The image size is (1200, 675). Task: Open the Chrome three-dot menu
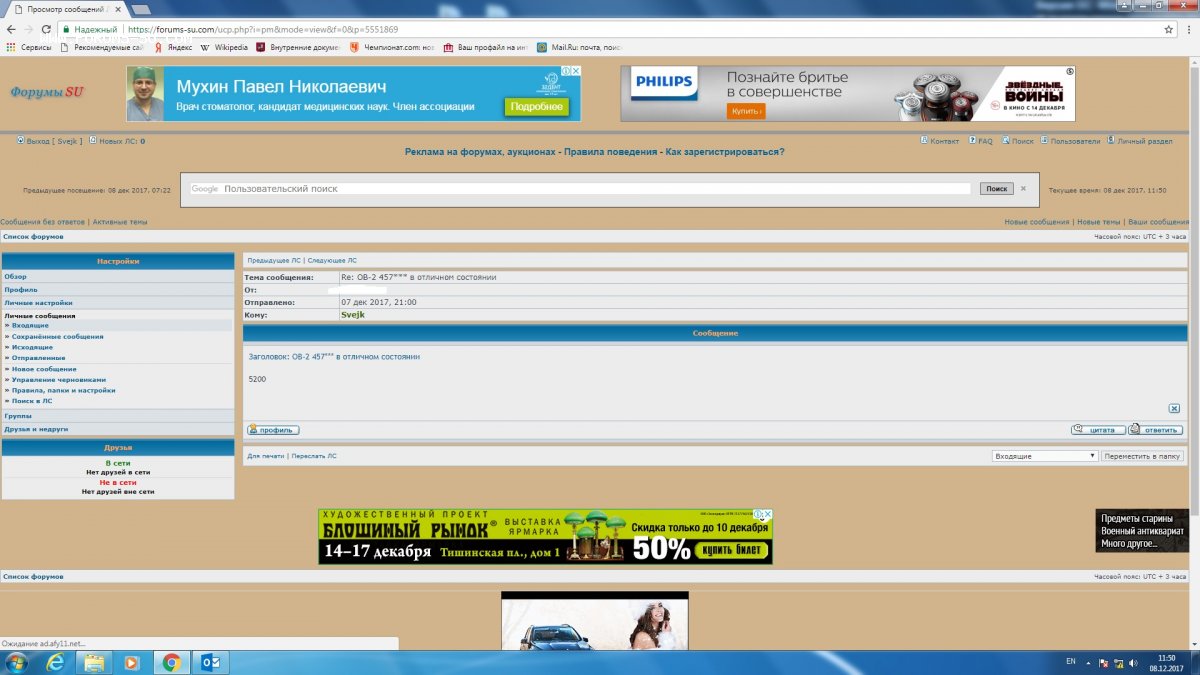pyautogui.click(x=1188, y=30)
